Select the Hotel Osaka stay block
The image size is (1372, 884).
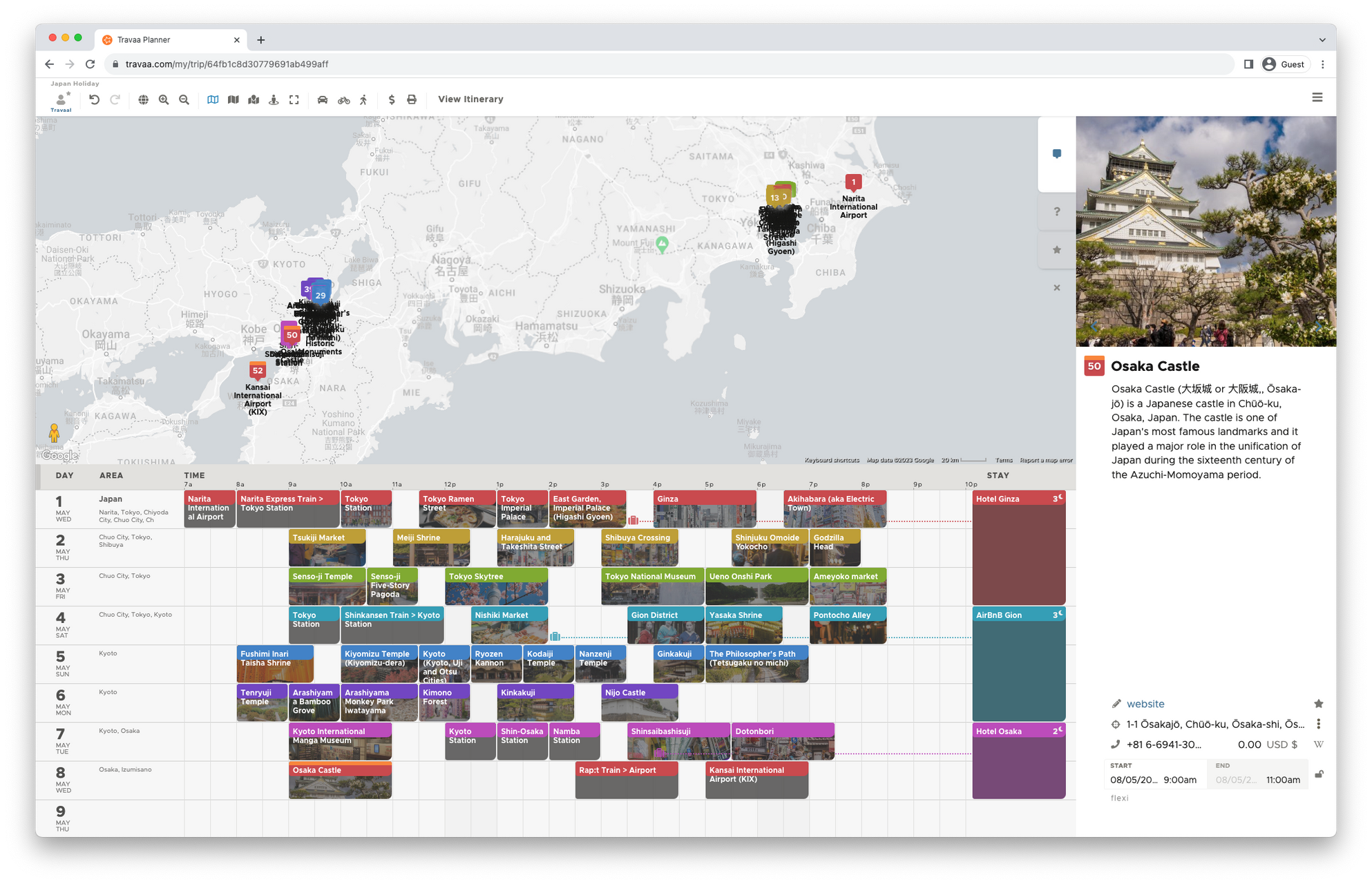pyautogui.click(x=1018, y=761)
